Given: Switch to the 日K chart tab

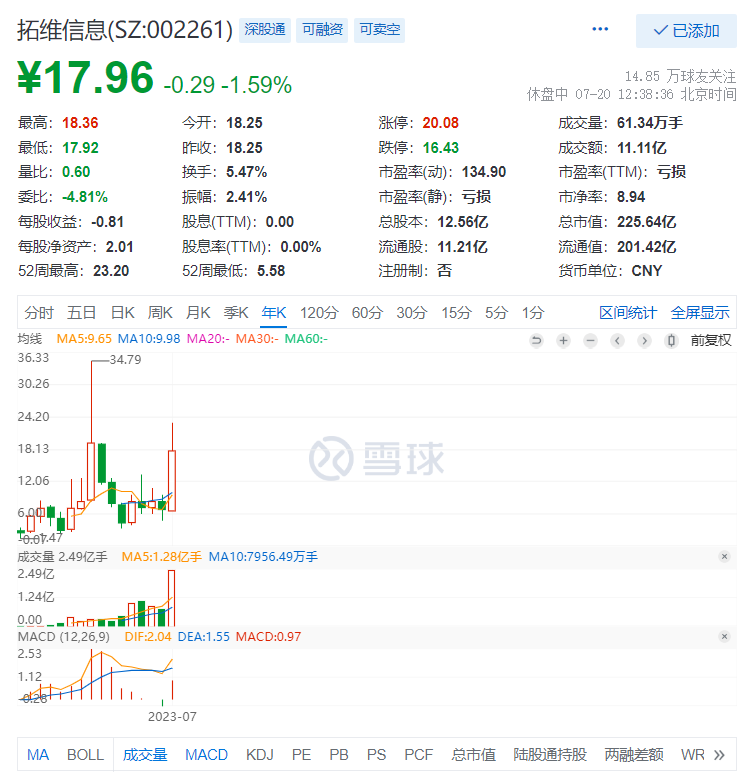Looking at the screenshot, I should click(x=122, y=313).
